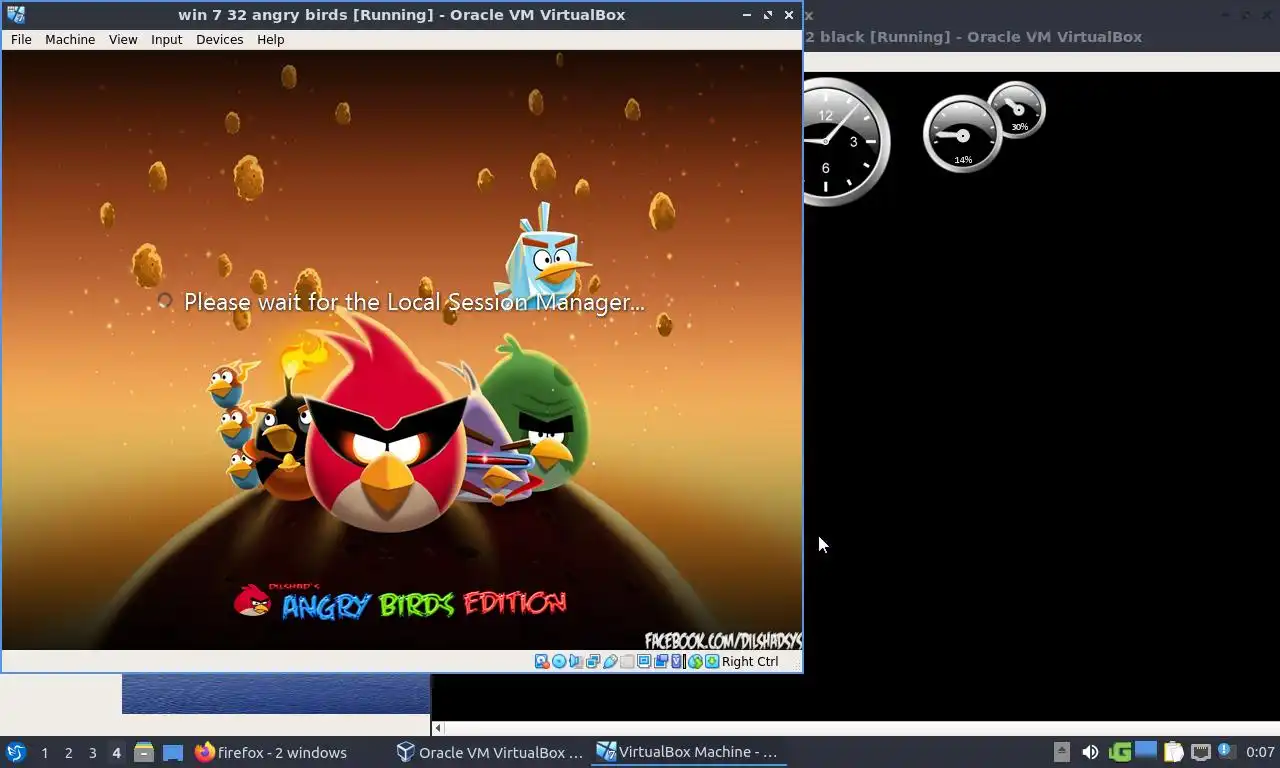Switch to workspace 3
The image size is (1280, 768).
92,752
